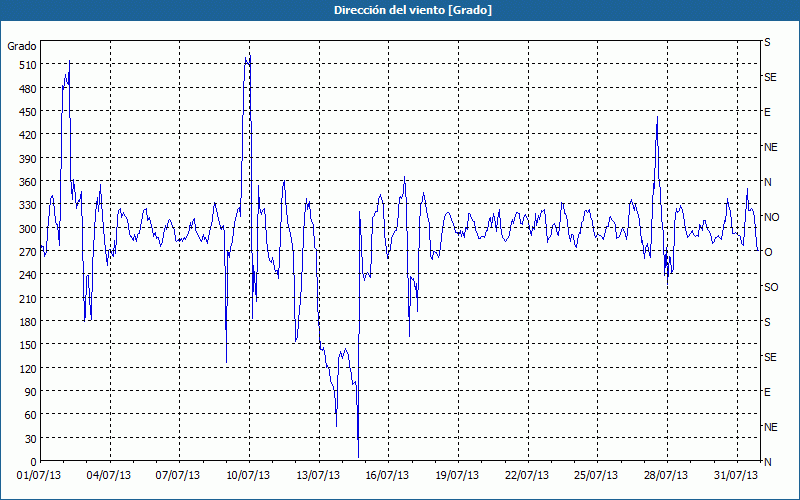
Task: Select the 120 degree label
Action: coord(28,368)
